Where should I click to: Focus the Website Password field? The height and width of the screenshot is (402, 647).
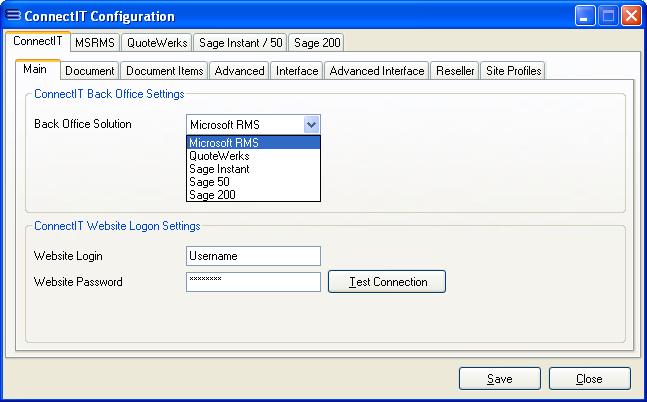pos(253,282)
